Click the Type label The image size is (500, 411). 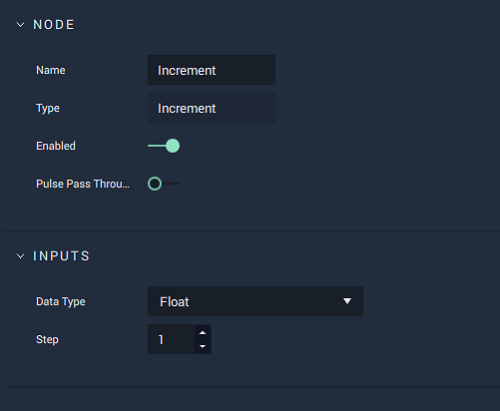[48, 108]
